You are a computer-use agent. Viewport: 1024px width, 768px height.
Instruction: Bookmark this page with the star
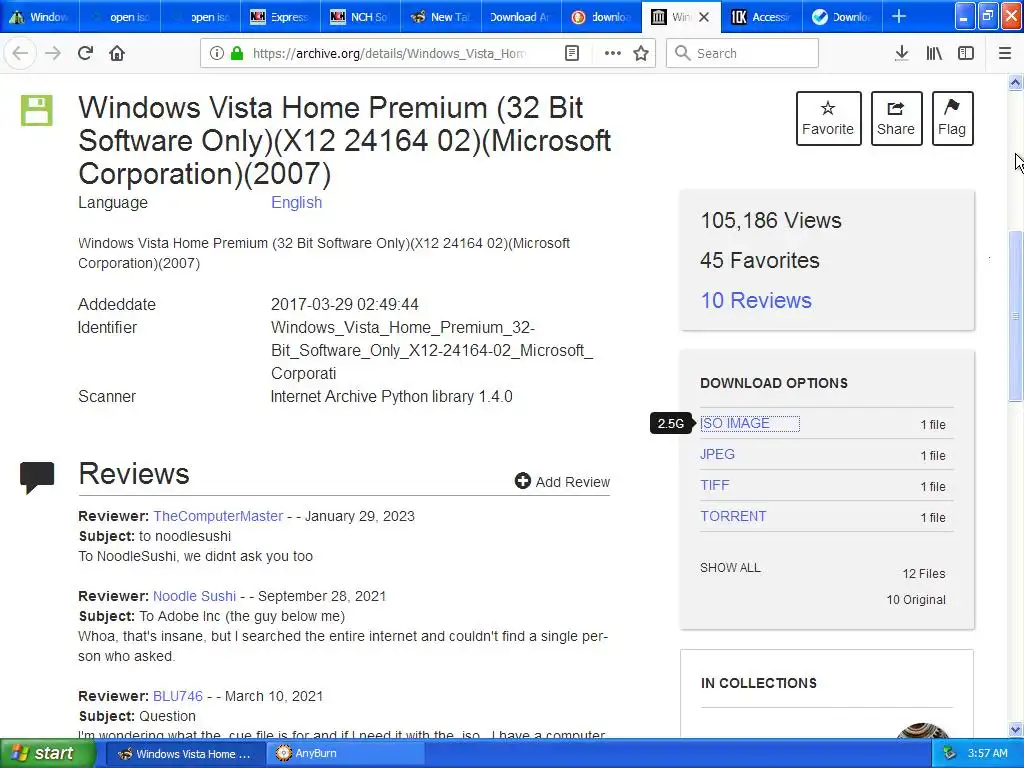(x=641, y=54)
